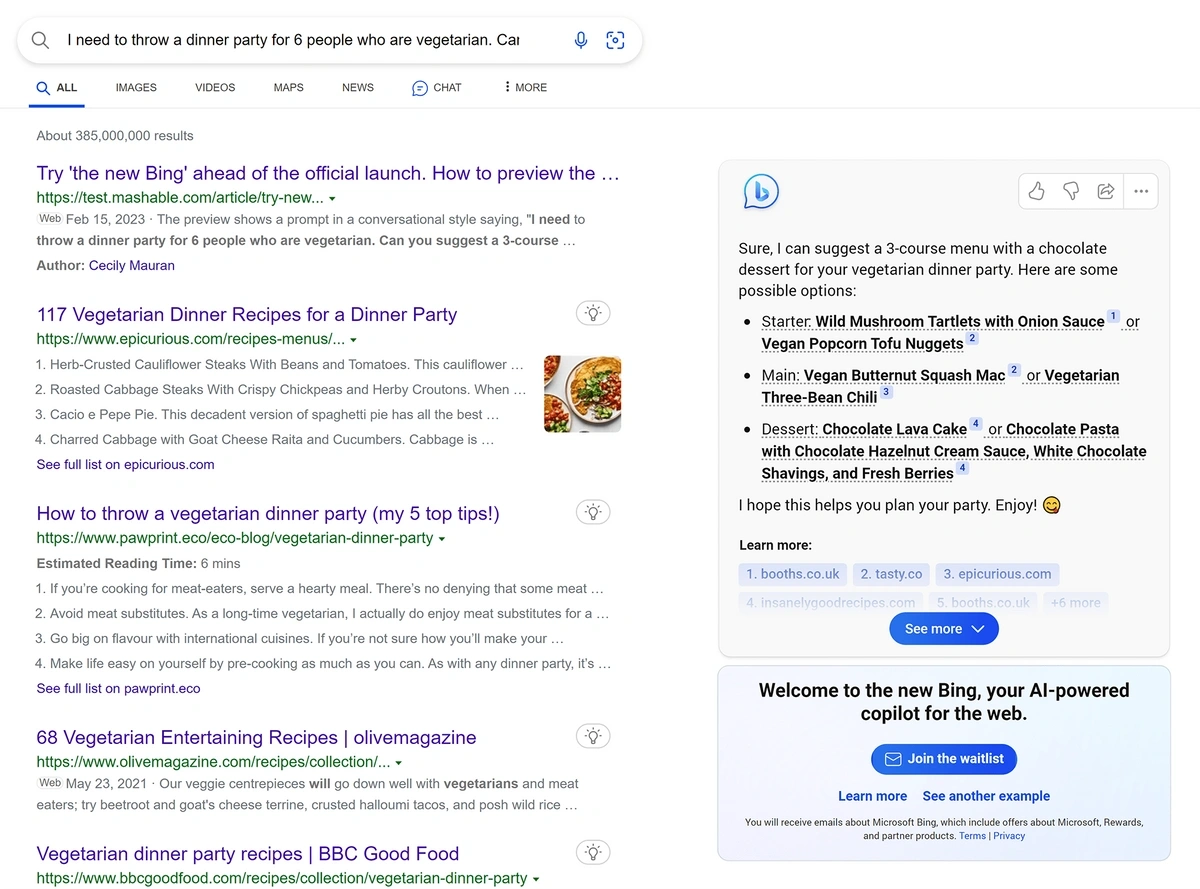Click Vegan Butternut Squash Mac link
The height and width of the screenshot is (889, 1200).
coord(904,375)
